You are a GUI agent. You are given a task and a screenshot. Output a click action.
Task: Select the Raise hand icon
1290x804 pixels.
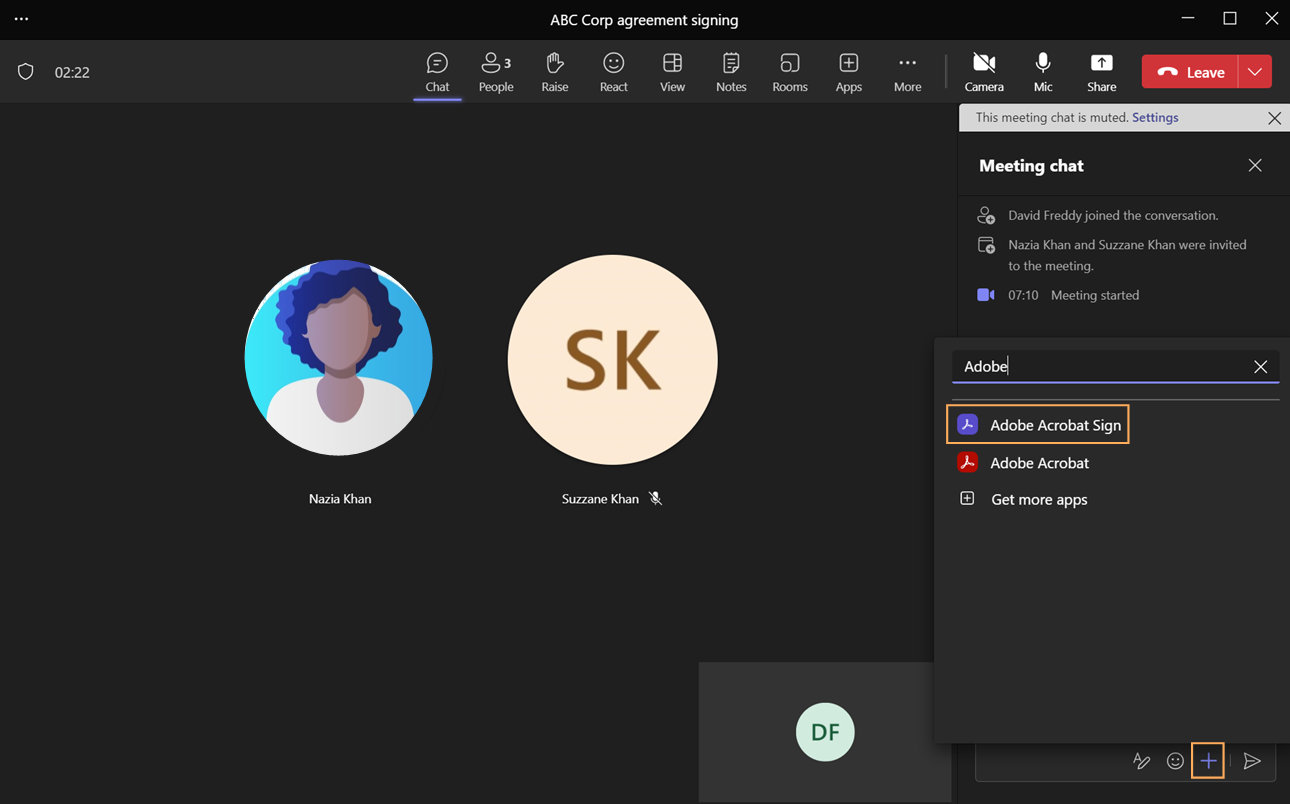554,71
